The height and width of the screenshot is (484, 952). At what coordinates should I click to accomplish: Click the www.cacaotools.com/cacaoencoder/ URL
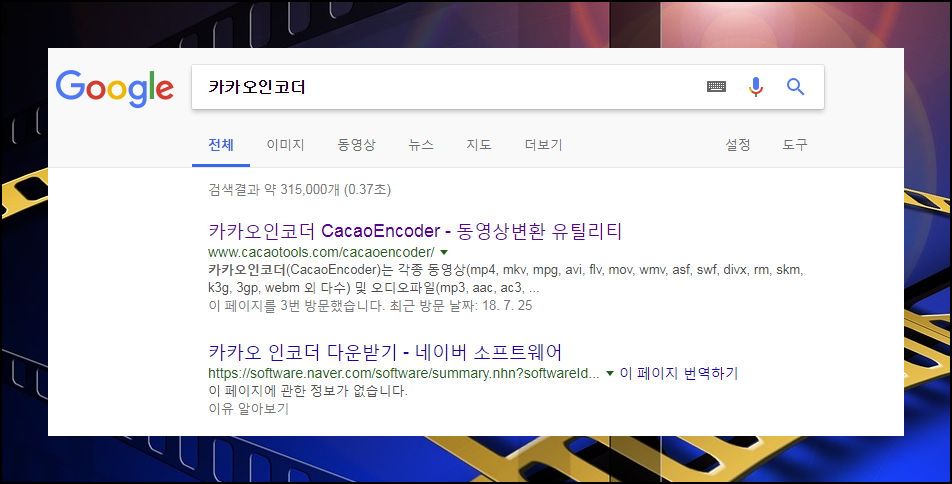coord(321,252)
